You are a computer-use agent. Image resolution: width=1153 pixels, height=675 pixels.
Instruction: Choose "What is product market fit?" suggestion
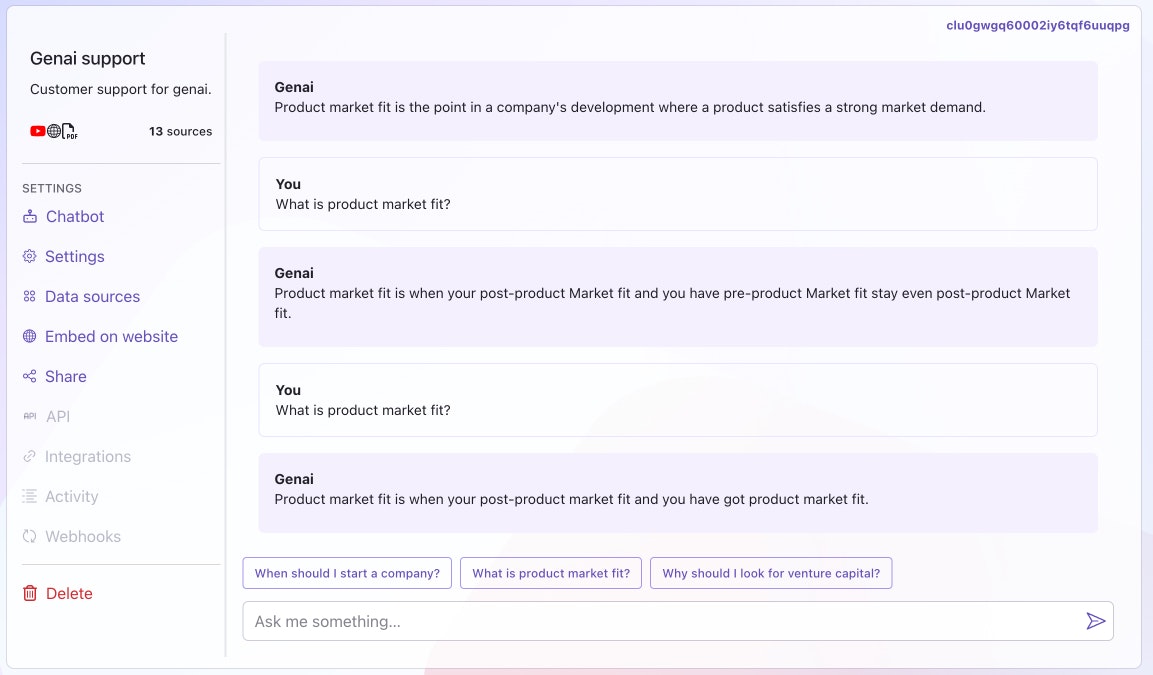[551, 573]
